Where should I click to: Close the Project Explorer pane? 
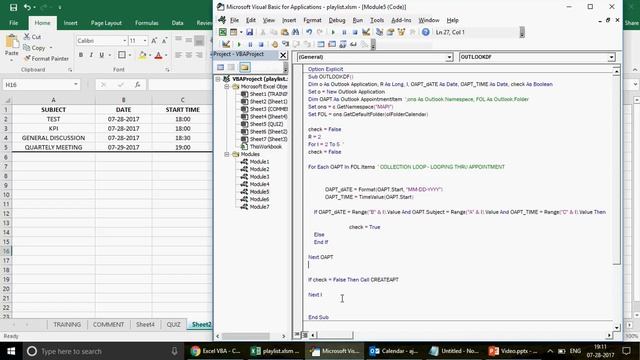283,55
